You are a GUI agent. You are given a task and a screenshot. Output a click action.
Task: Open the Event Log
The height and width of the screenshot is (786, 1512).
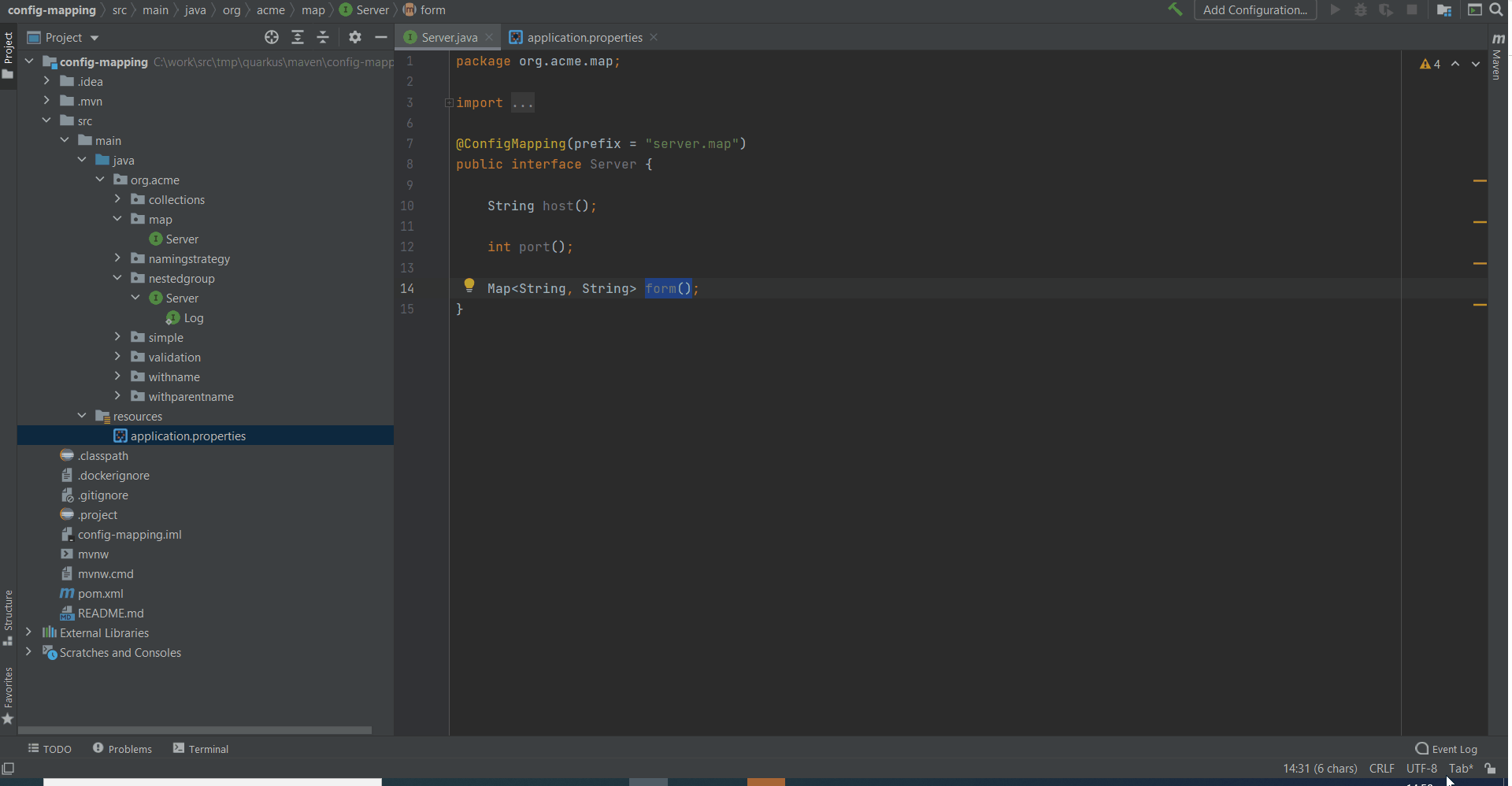(x=1446, y=748)
